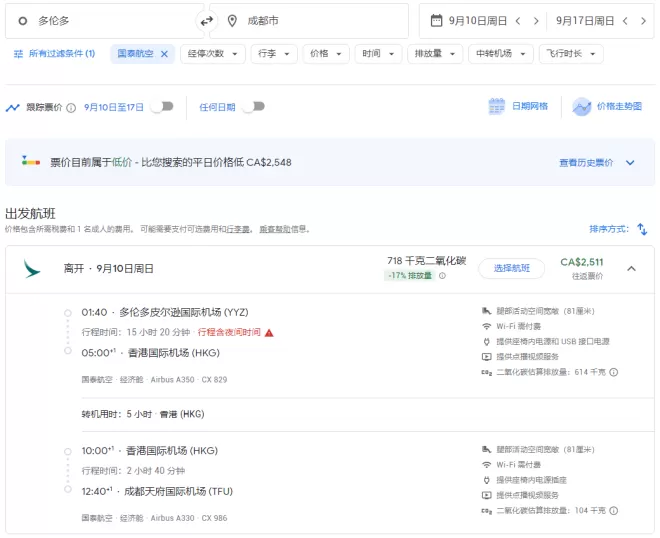Click the sort order arrows icon

click(642, 229)
